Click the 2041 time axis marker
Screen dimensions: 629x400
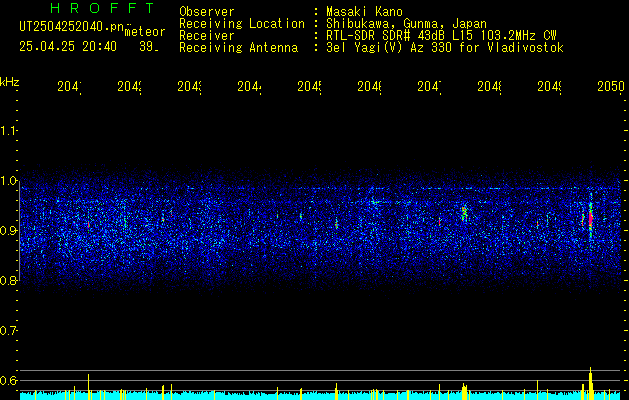pos(69,87)
